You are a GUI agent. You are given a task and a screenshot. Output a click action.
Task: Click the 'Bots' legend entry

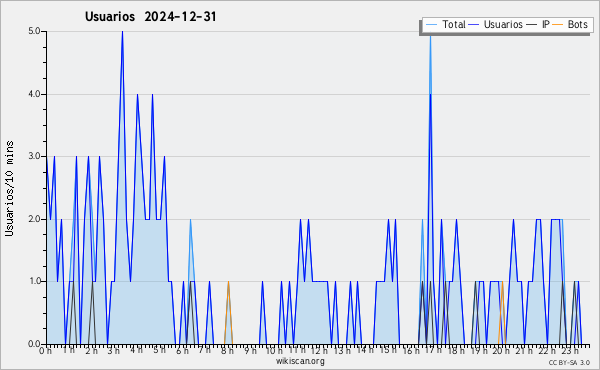[570, 24]
